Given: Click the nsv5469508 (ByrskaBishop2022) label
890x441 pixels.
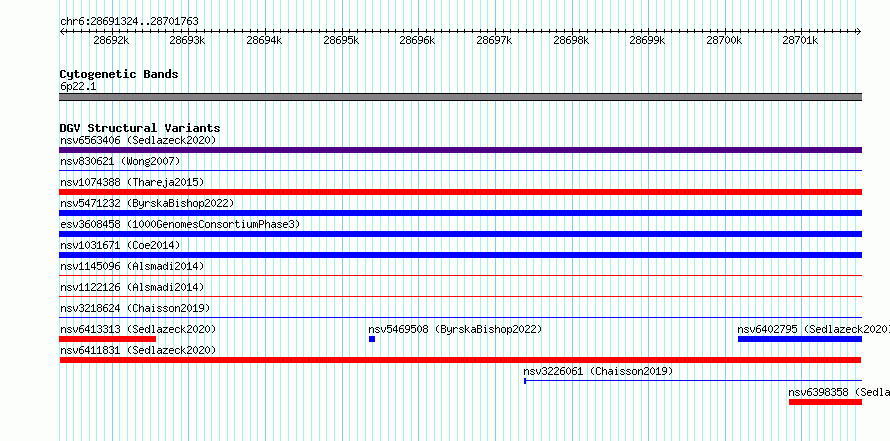Looking at the screenshot, I should [455, 329].
